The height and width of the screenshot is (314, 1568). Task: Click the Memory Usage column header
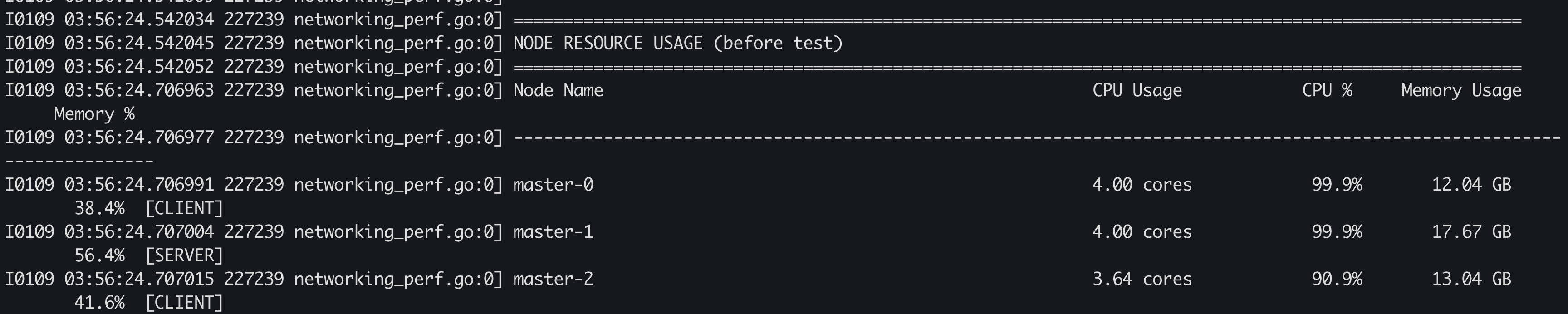[x=1461, y=91]
